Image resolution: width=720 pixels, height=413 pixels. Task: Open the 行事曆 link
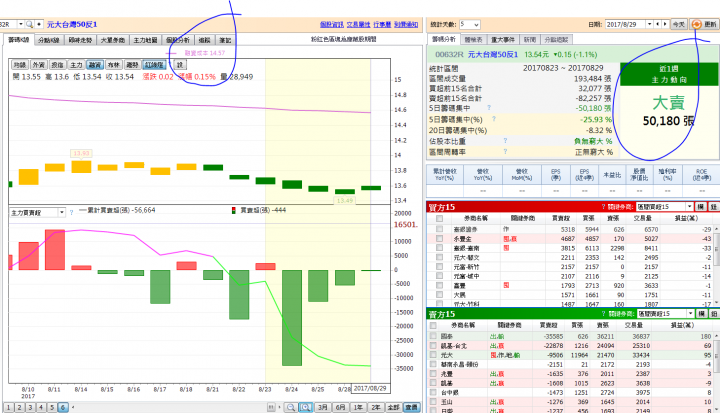coord(382,24)
